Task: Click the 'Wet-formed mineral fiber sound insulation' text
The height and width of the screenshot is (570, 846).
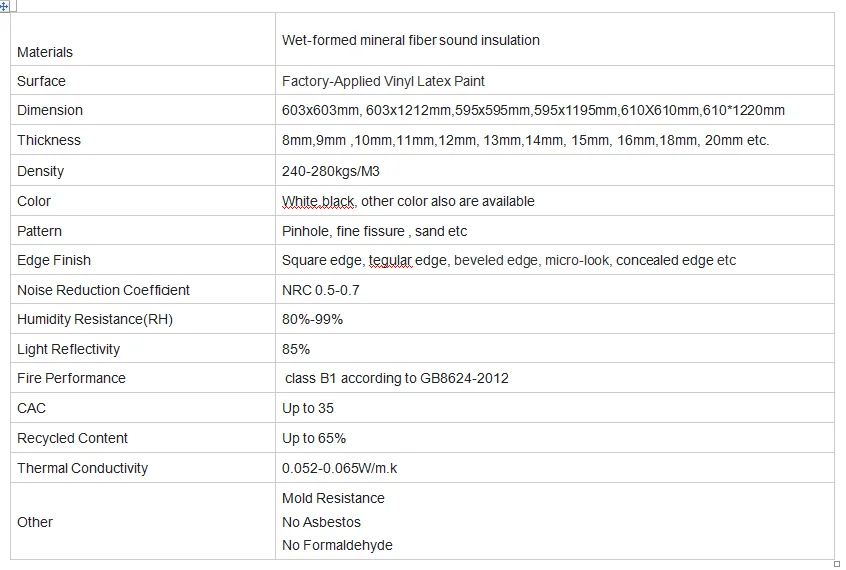Action: click(x=410, y=41)
